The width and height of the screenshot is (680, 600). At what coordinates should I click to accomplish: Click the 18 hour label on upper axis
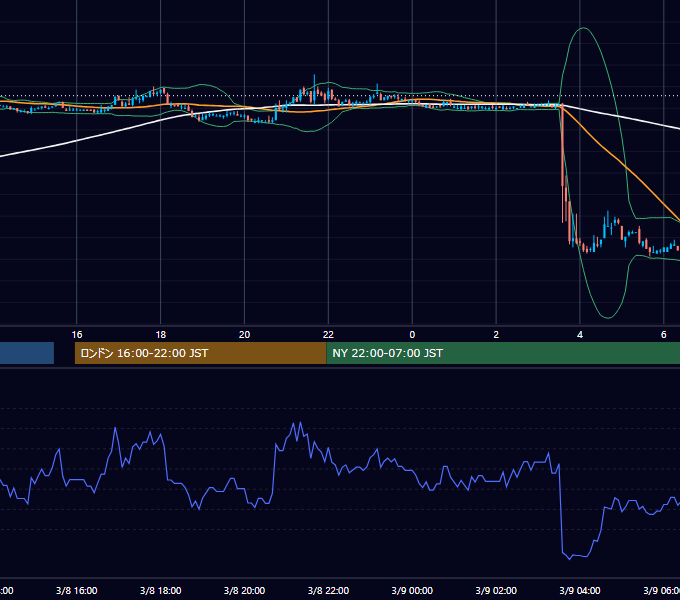click(160, 335)
